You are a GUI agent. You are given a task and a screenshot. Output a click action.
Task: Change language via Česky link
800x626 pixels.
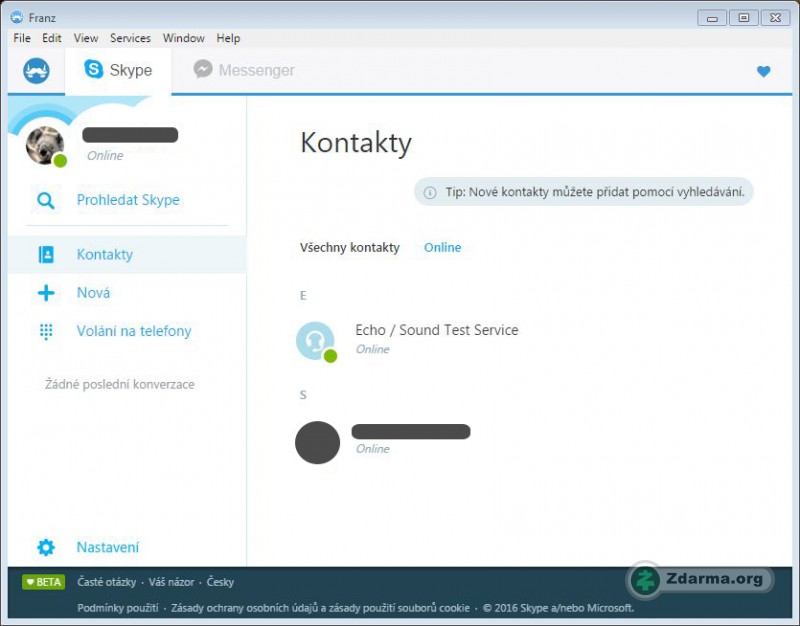tap(220, 582)
